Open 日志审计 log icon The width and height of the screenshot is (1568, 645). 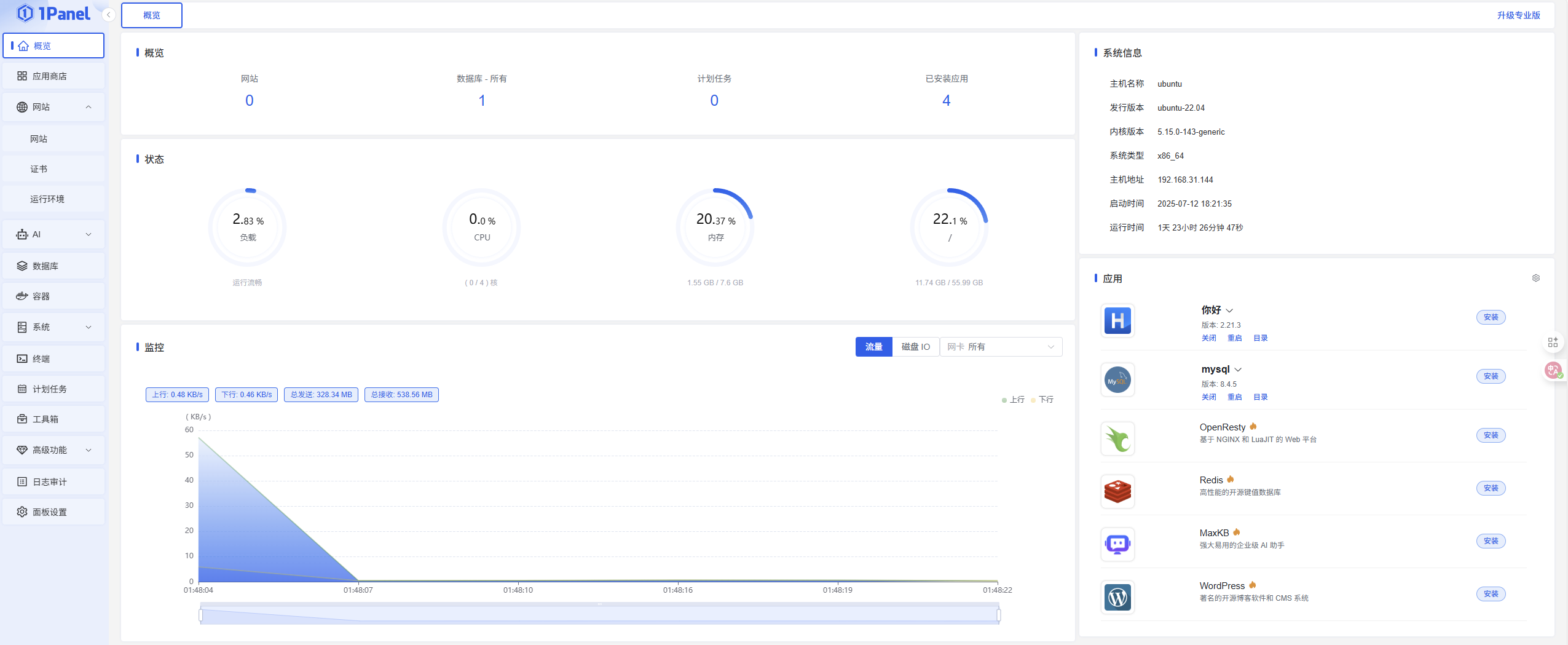click(x=22, y=482)
